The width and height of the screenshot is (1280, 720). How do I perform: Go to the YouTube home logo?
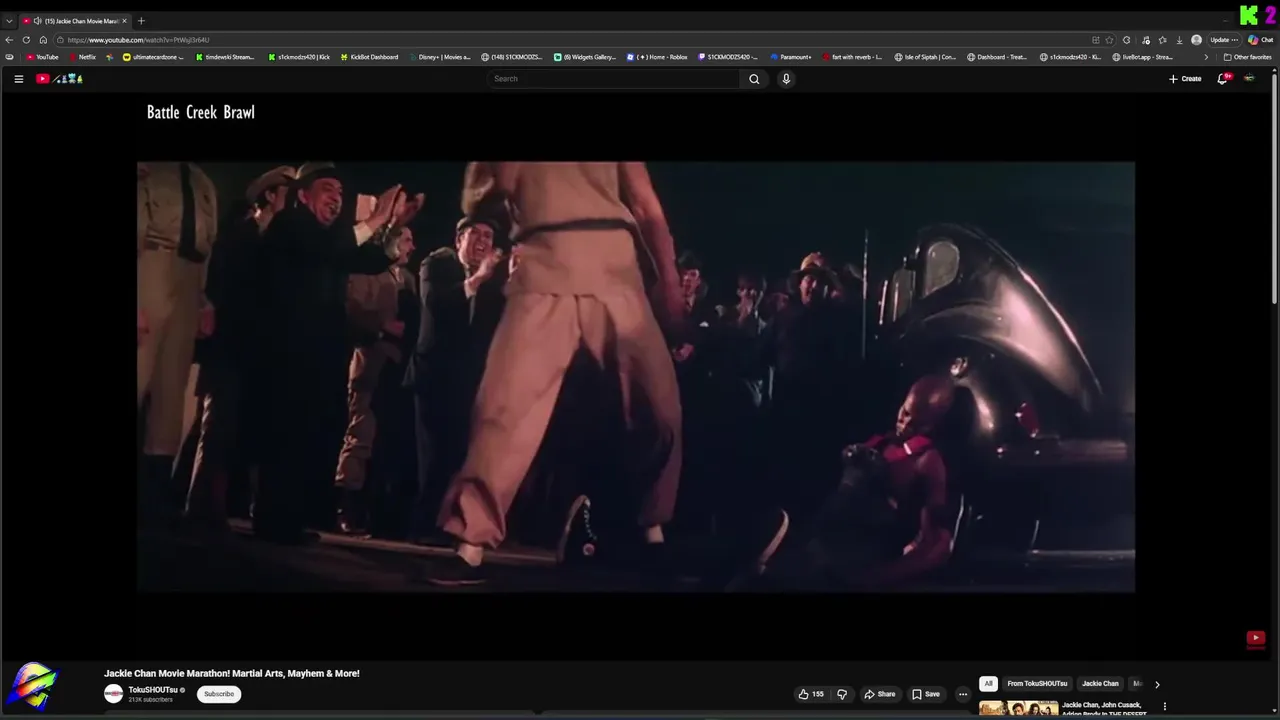[x=59, y=79]
